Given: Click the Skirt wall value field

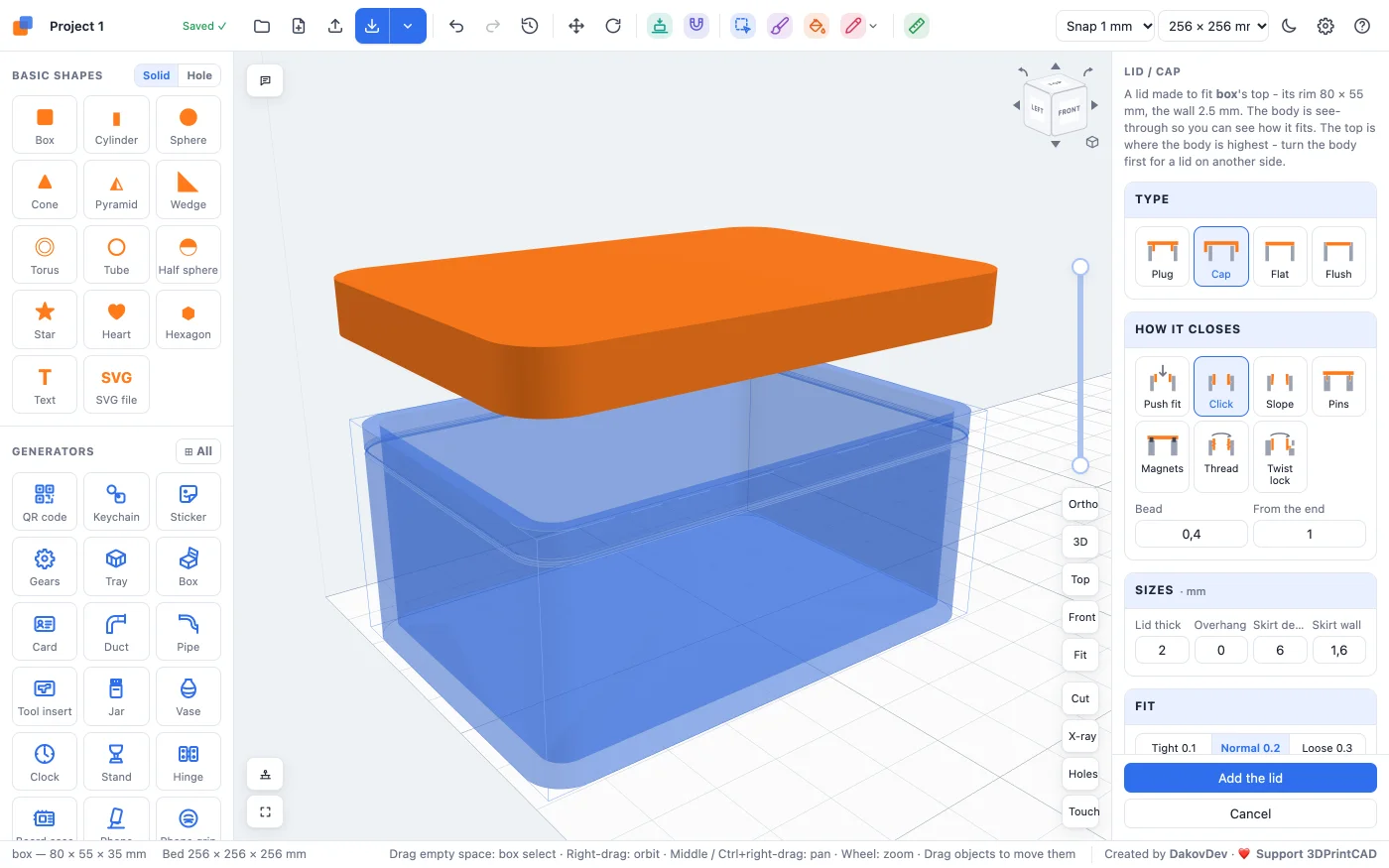Looking at the screenshot, I should coord(1338,650).
